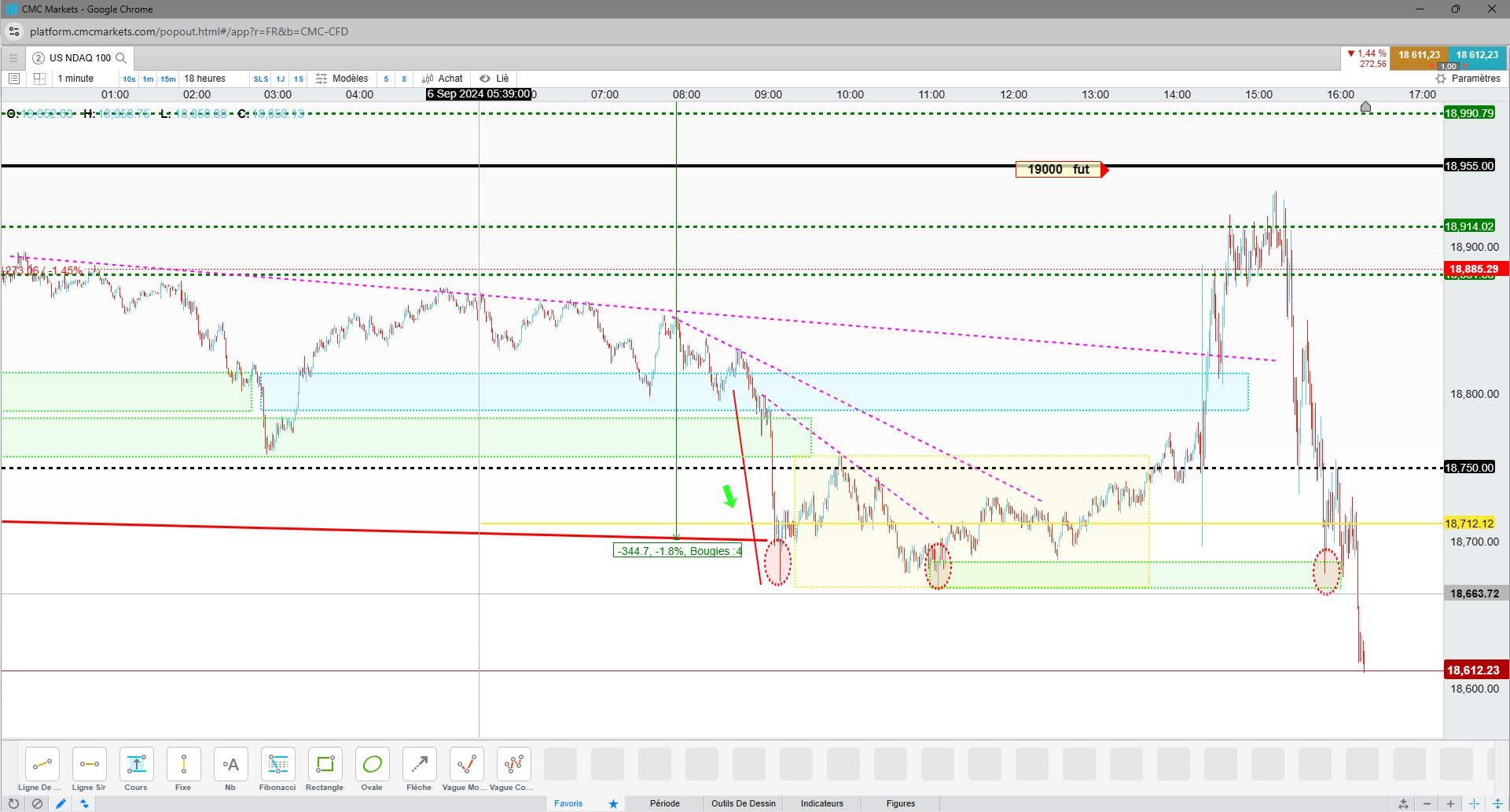1510x812 pixels.
Task: Pick the Rectangle drawing tool
Action: pos(325,770)
